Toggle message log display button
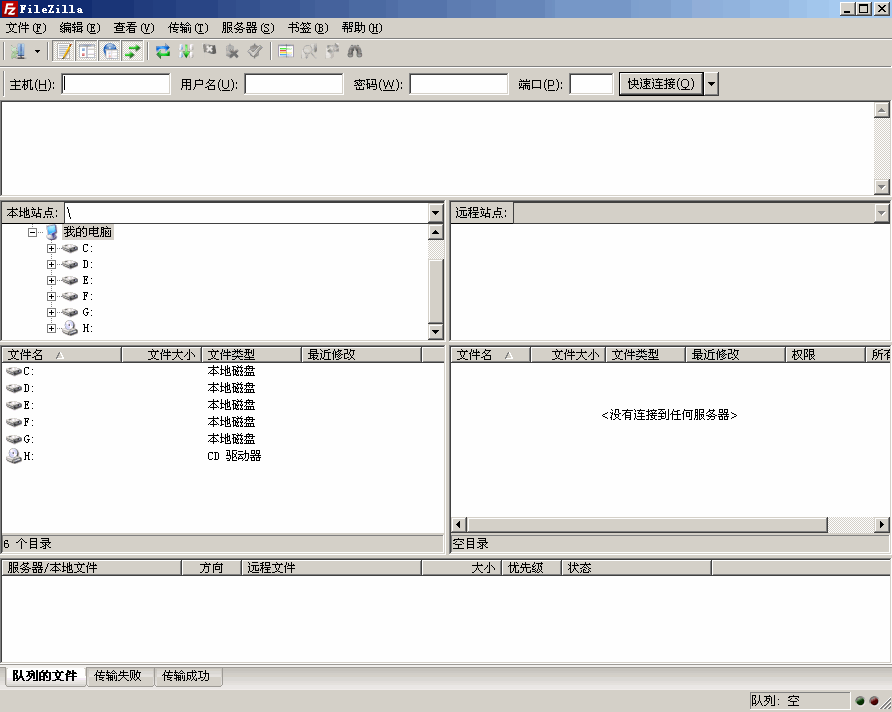 (x=64, y=52)
